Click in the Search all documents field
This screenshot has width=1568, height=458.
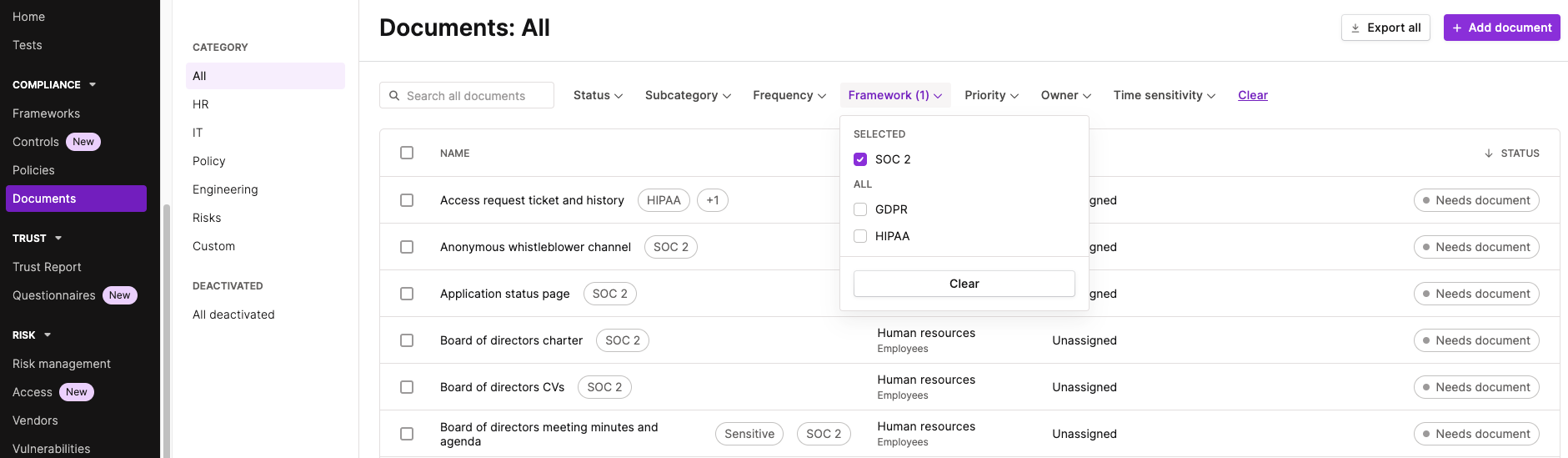pyautogui.click(x=467, y=95)
